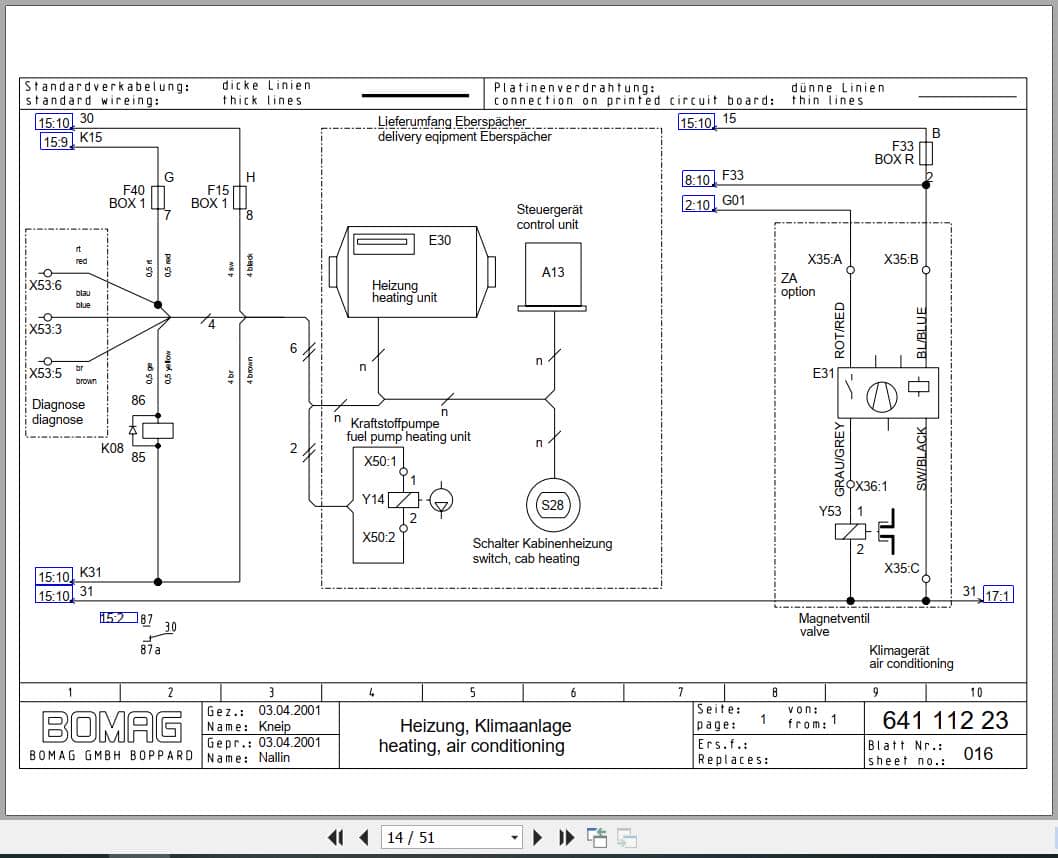Click the drawing number 641 112 23
1058x858 pixels.
click(x=945, y=720)
